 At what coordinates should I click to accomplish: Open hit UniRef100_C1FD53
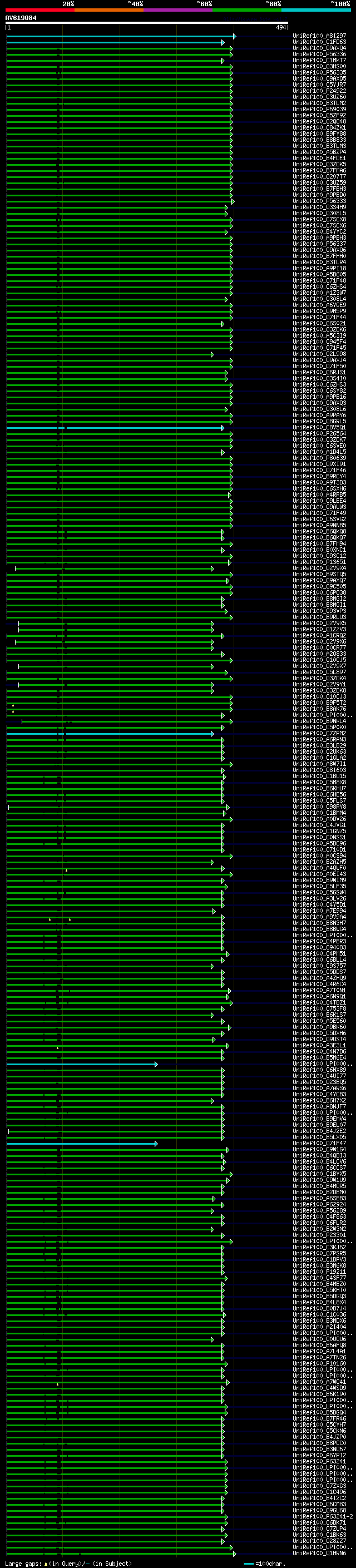(x=319, y=42)
